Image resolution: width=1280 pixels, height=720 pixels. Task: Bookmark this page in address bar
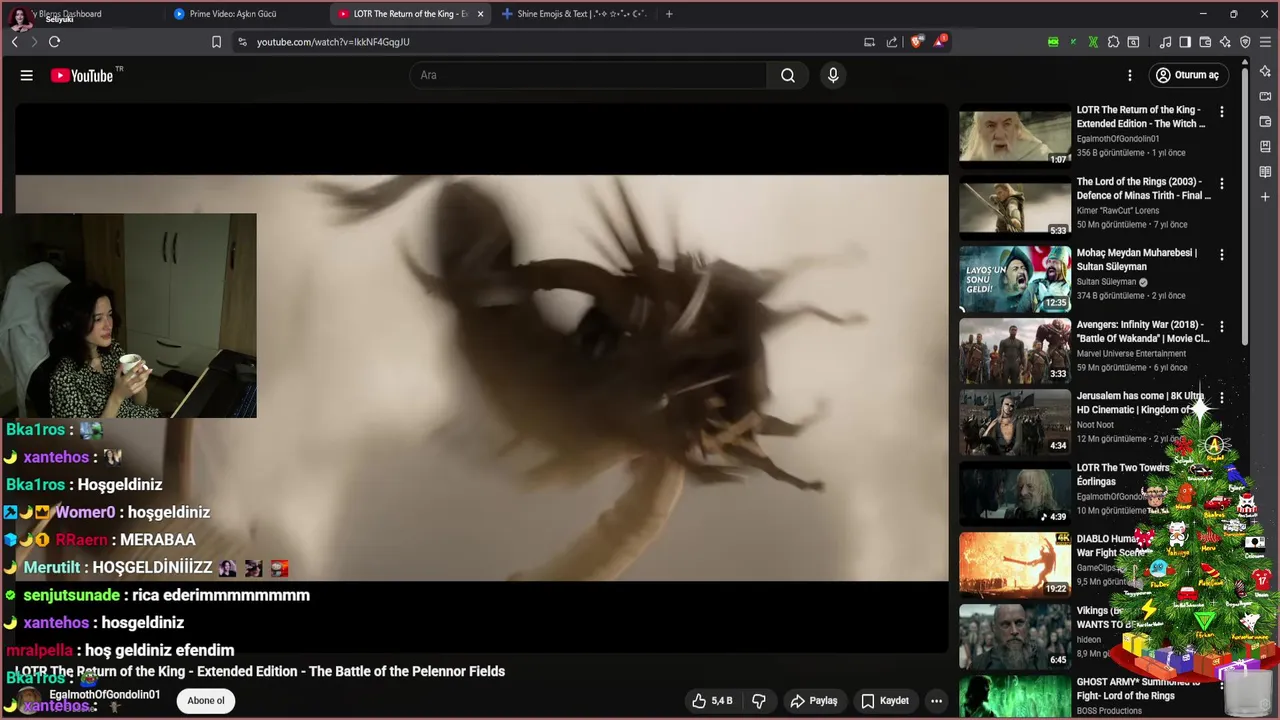(x=216, y=42)
